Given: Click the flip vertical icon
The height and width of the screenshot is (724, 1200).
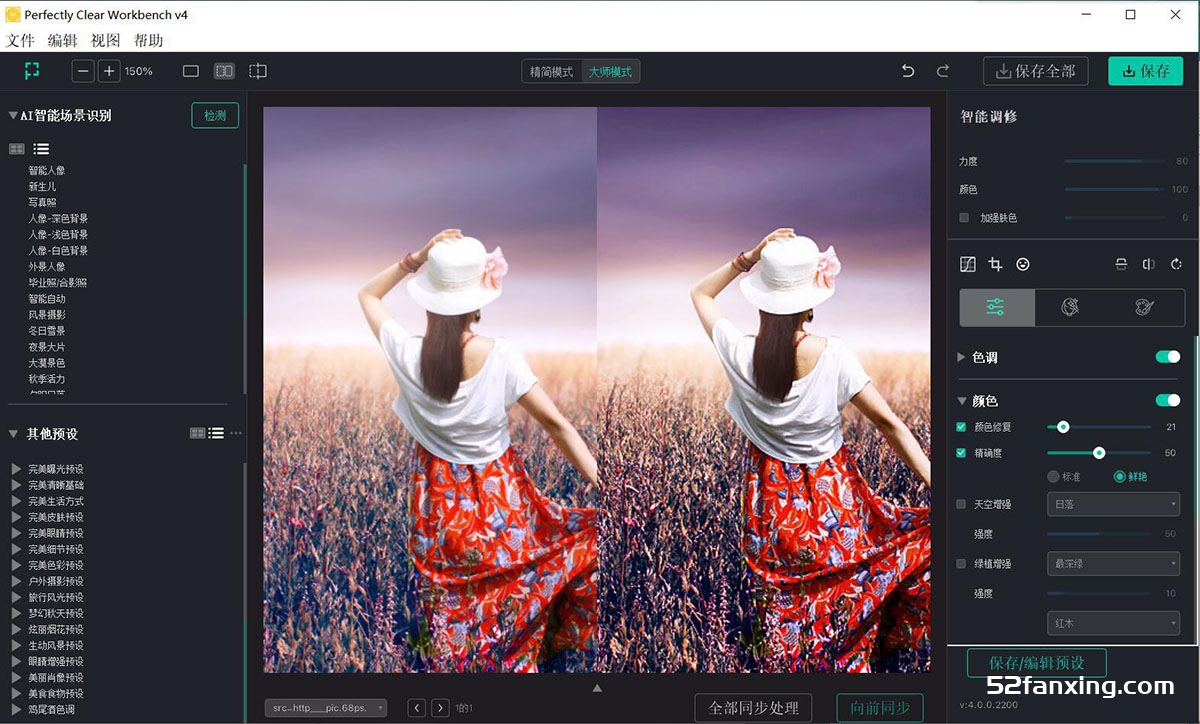Looking at the screenshot, I should pyautogui.click(x=1121, y=264).
